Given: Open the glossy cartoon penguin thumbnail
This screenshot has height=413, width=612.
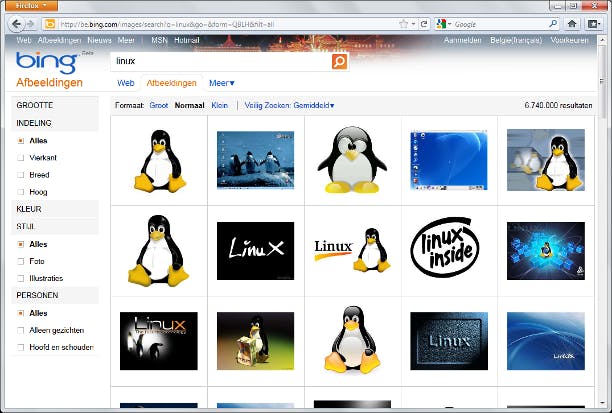Looking at the screenshot, I should (x=352, y=160).
